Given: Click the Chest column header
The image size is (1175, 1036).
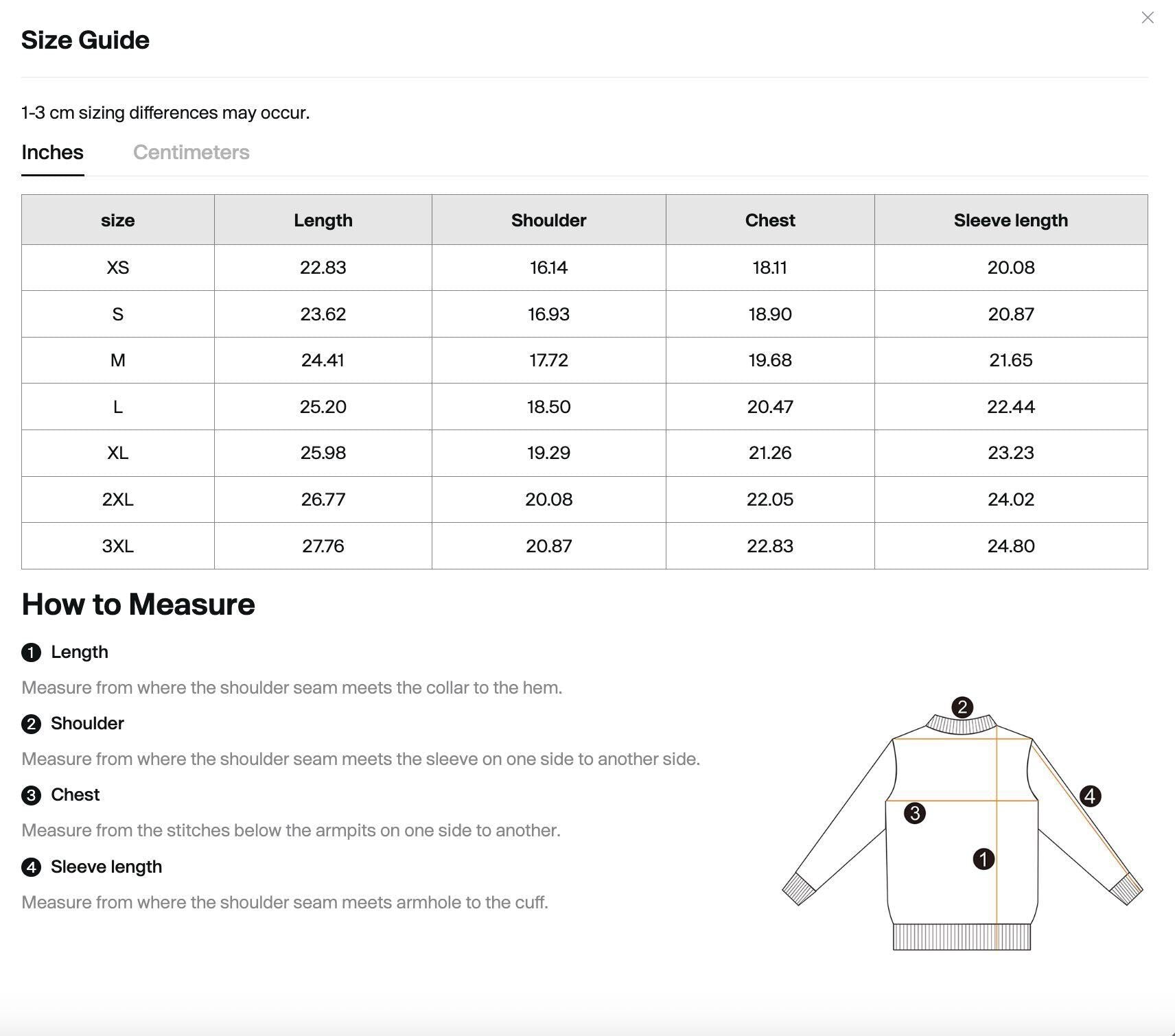Looking at the screenshot, I should pyautogui.click(x=769, y=220).
